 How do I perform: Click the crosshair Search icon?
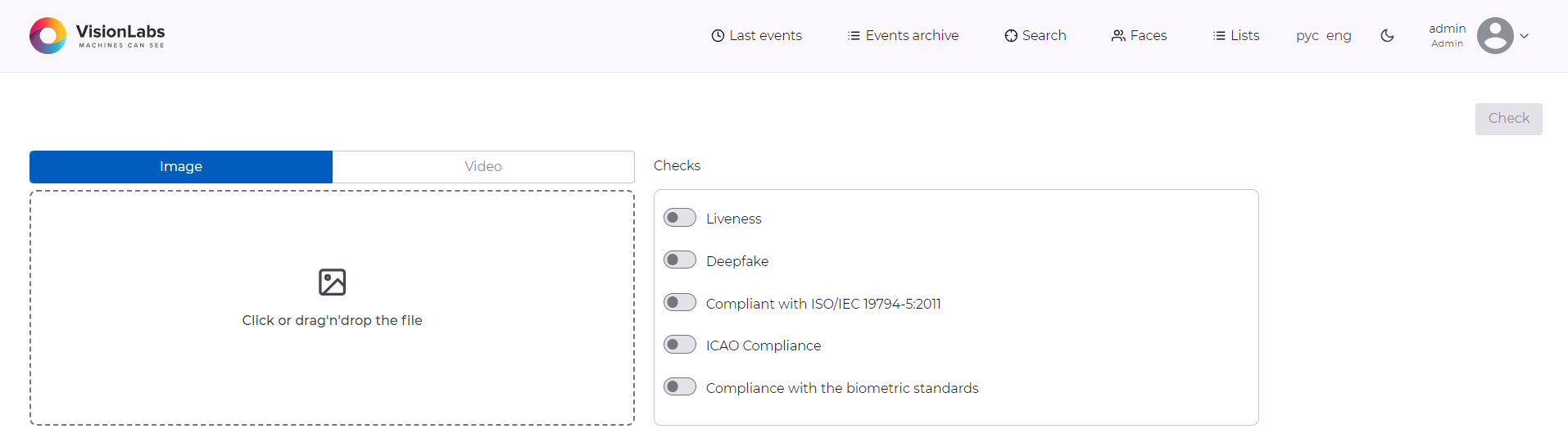[1011, 36]
